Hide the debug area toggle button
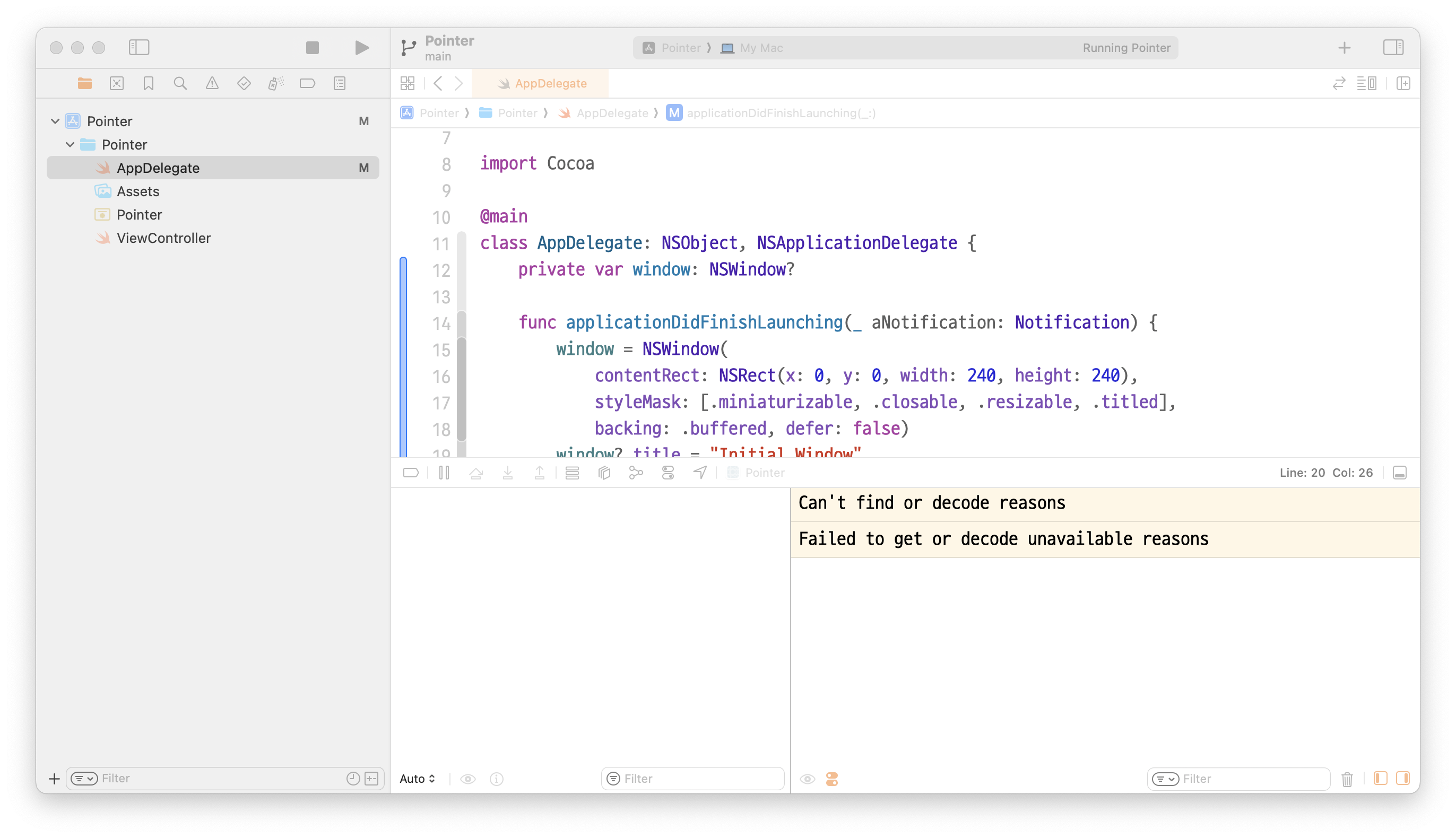The image size is (1456, 838). pyautogui.click(x=1400, y=473)
